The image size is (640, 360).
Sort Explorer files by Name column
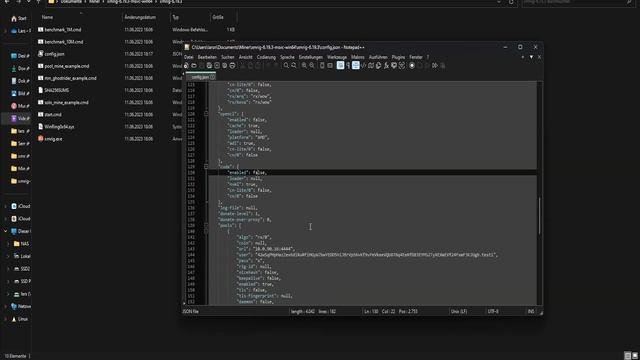(47, 17)
